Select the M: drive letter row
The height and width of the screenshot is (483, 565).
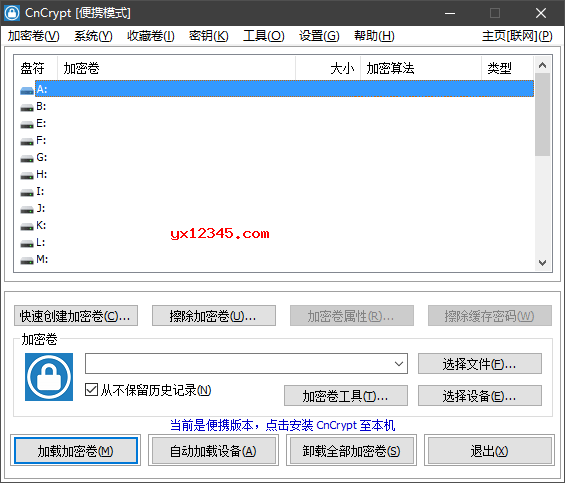(277, 260)
